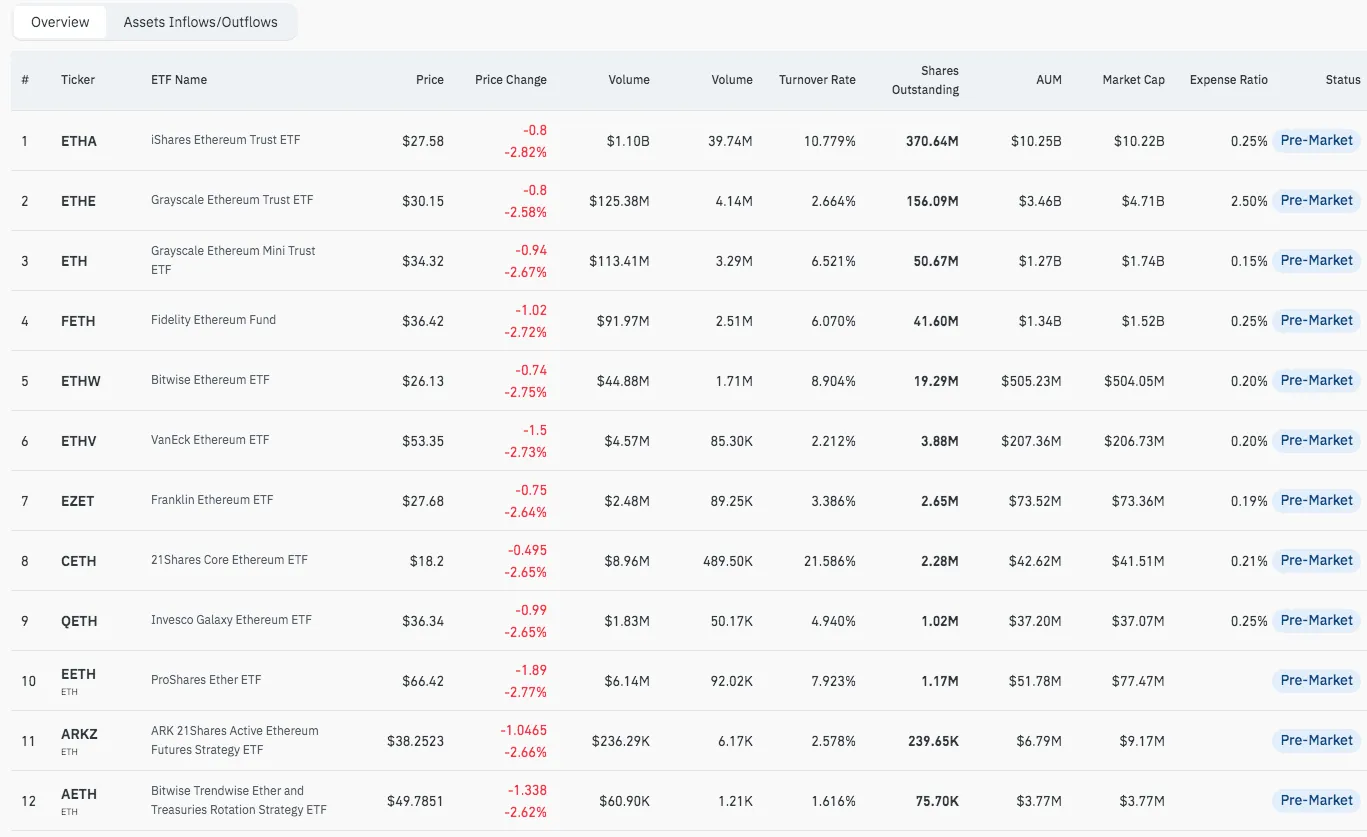Sort by the AUM column header
1367x837 pixels.
[x=1049, y=80]
